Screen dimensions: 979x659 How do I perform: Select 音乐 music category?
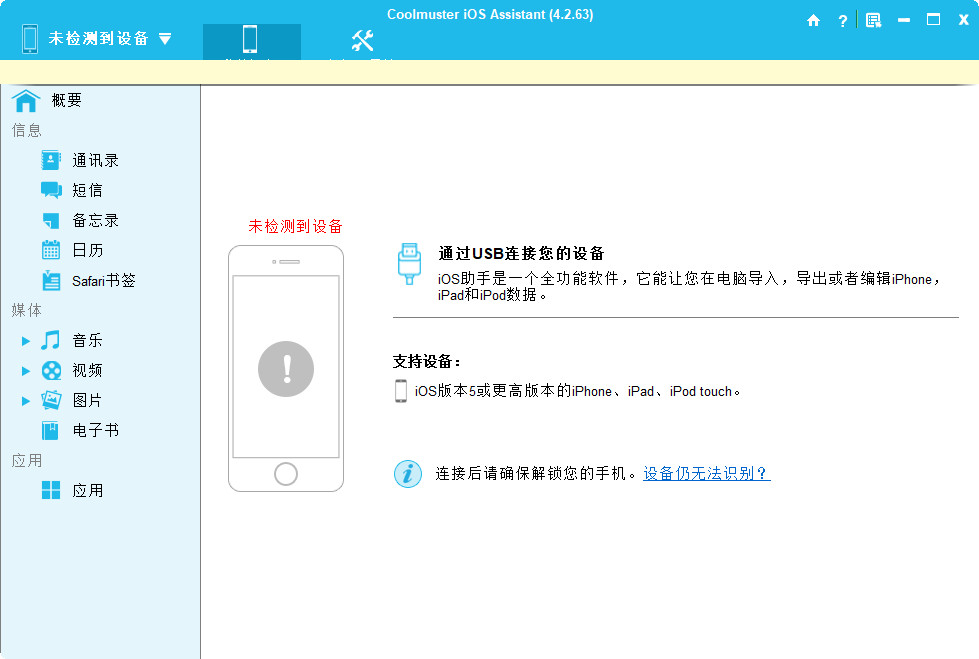coord(87,340)
